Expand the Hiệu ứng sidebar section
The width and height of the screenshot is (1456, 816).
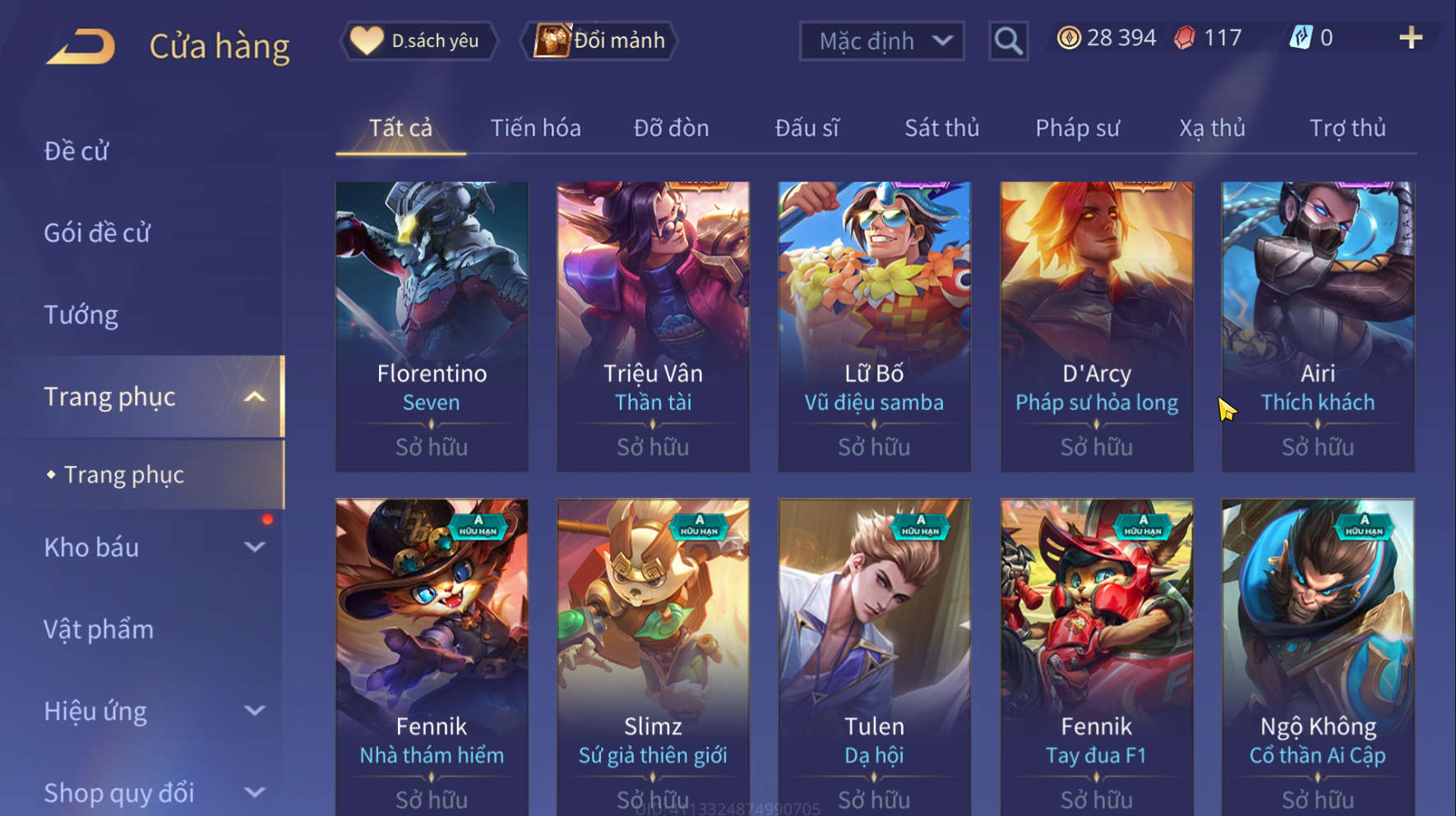255,711
